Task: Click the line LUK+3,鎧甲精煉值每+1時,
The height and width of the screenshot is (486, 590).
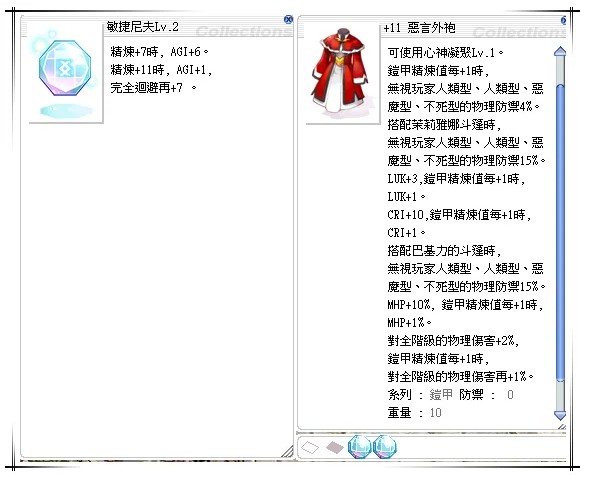Action: (456, 179)
